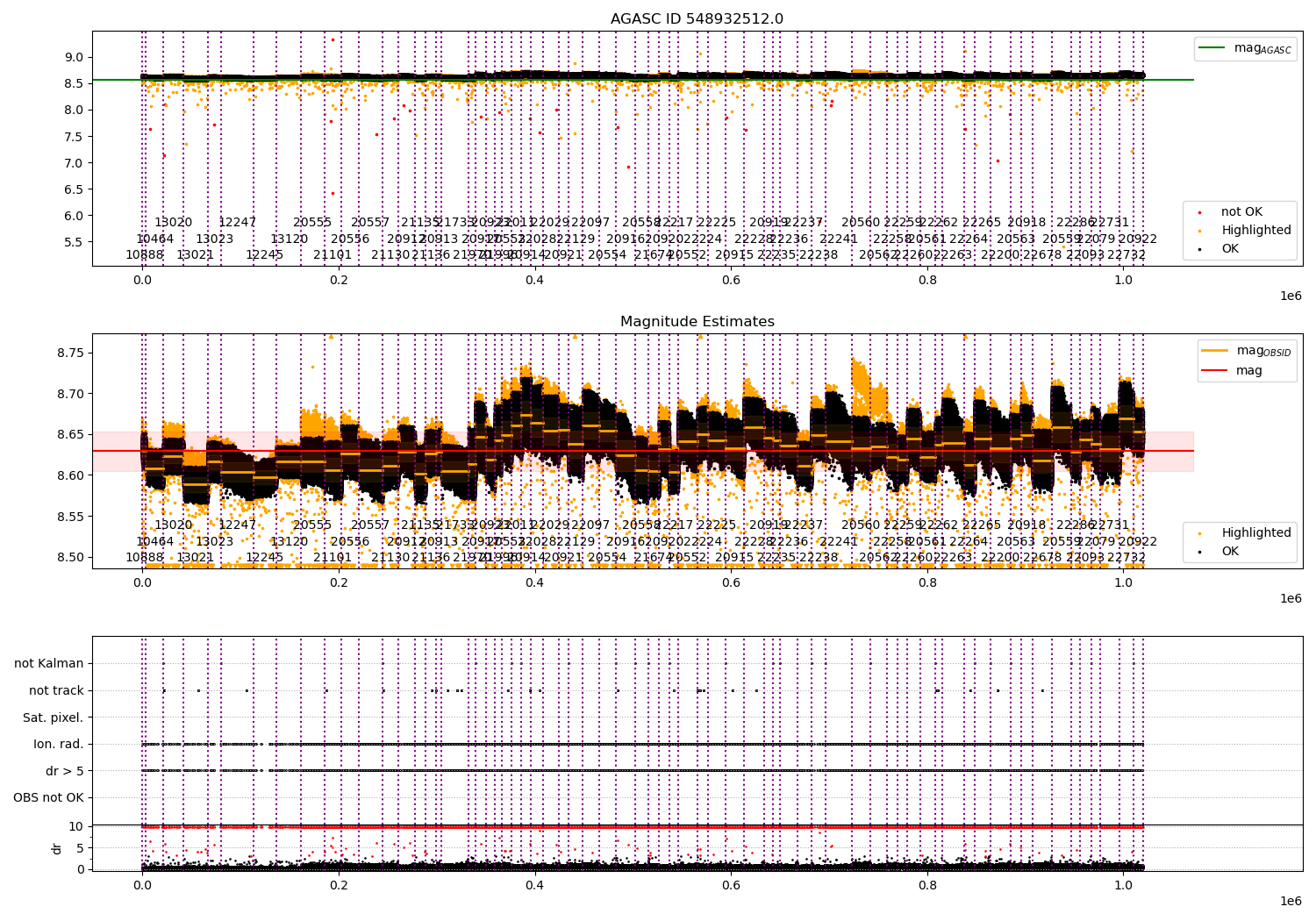This screenshot has width=1316, height=921.
Task: Click the 7.5 tick on top plot y-axis
Action: pos(75,137)
